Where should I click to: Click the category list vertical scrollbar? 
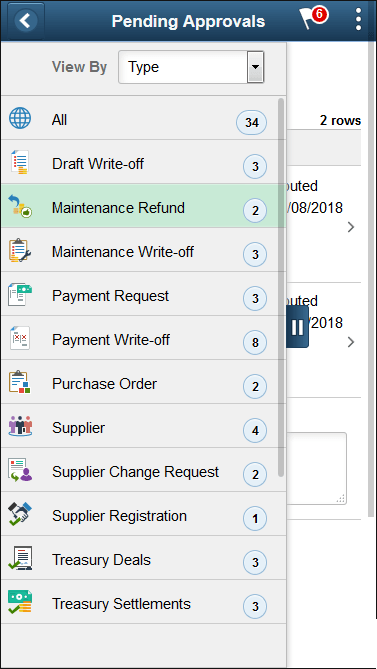pos(281,288)
